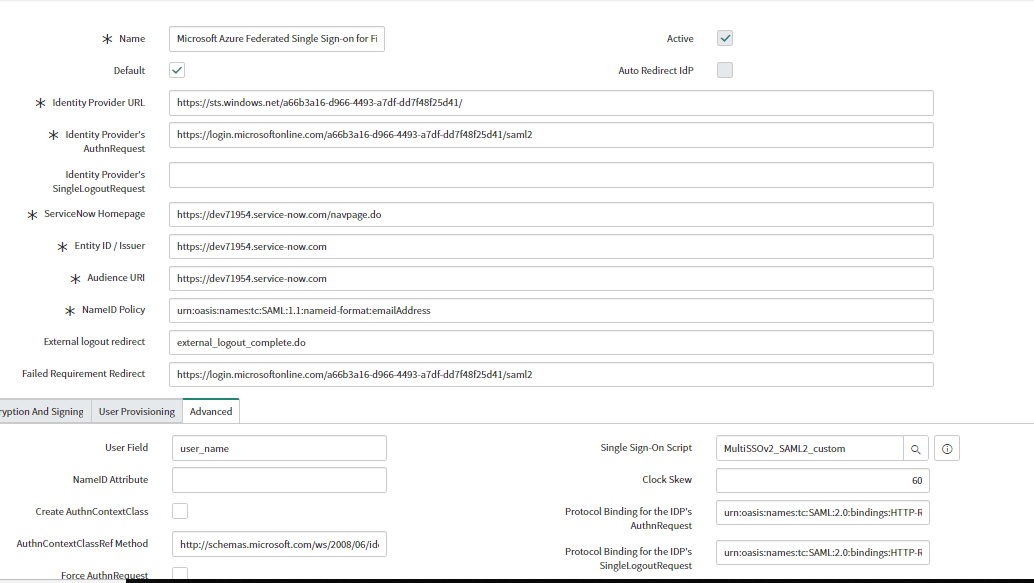Select the External logout redirect field
The image size is (1034, 583).
pos(550,342)
